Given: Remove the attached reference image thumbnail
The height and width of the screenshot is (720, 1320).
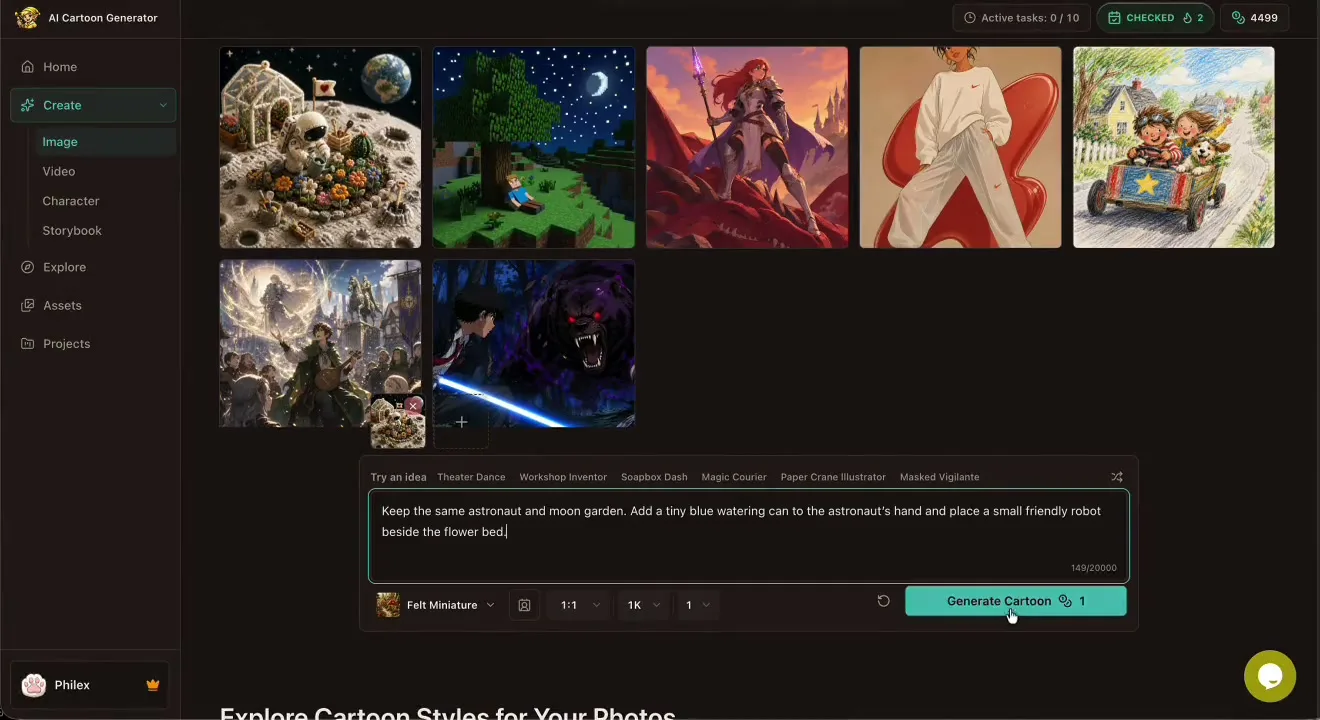Looking at the screenshot, I should coord(414,406).
